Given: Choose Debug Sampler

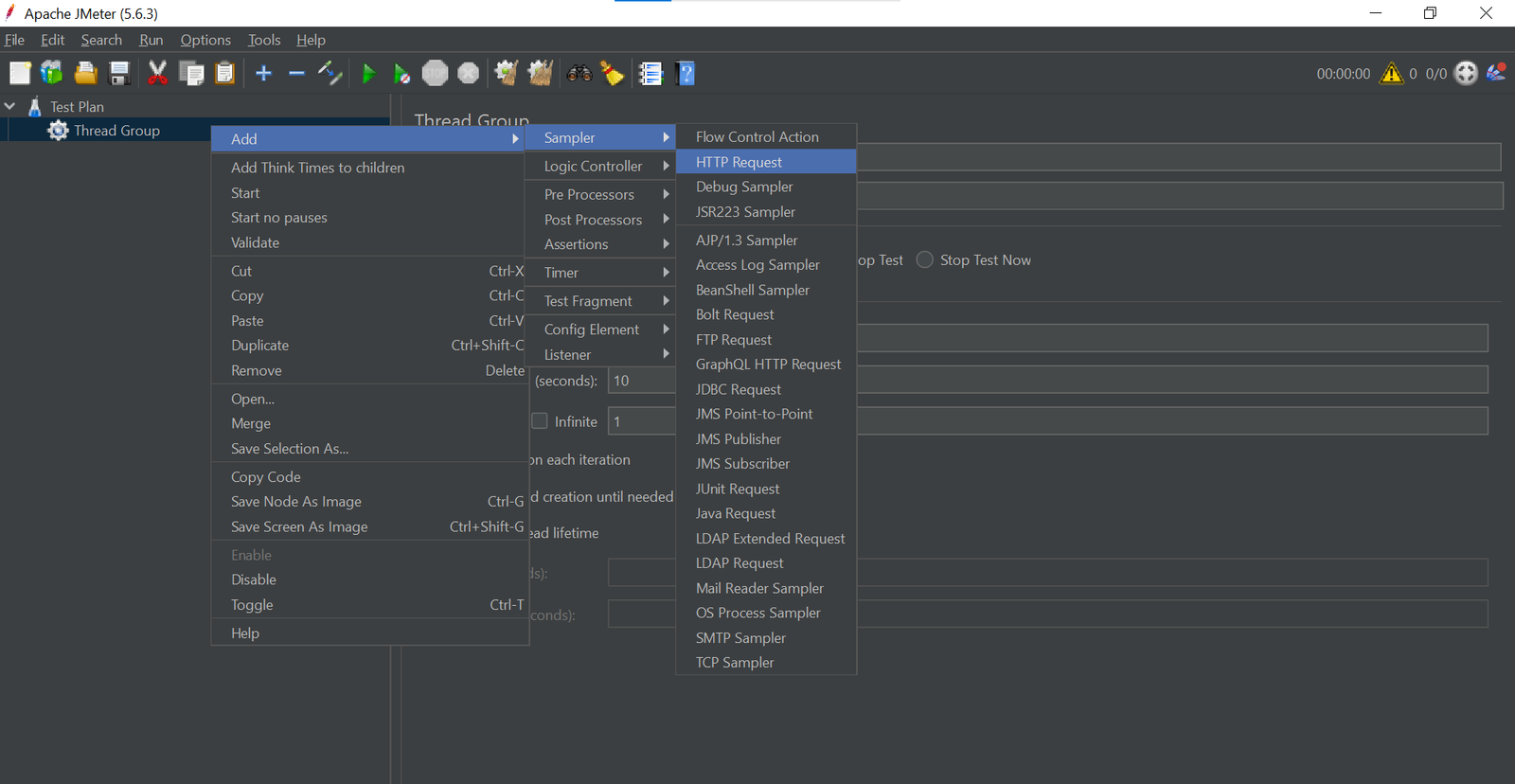Looking at the screenshot, I should (x=766, y=187).
